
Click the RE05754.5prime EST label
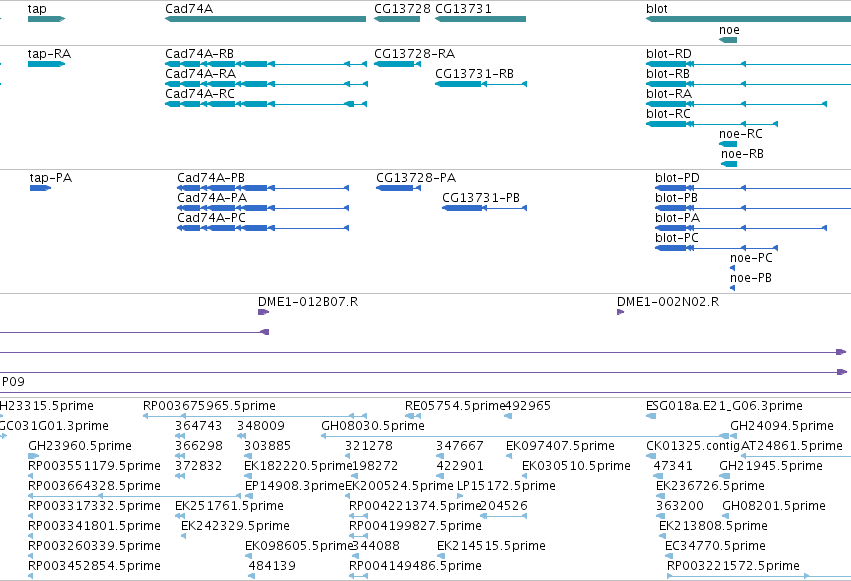[455, 406]
